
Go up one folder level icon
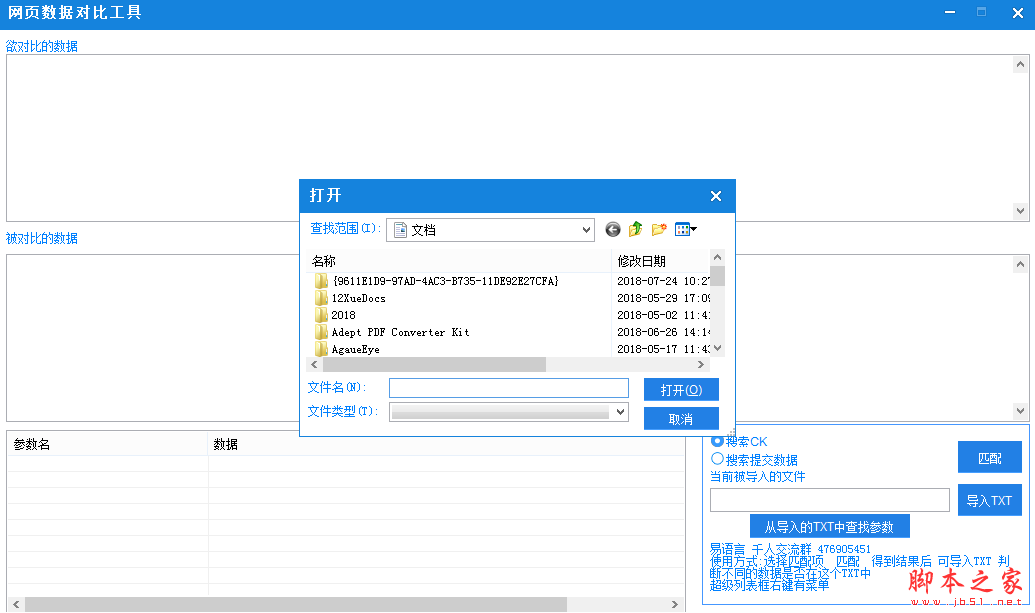[636, 230]
